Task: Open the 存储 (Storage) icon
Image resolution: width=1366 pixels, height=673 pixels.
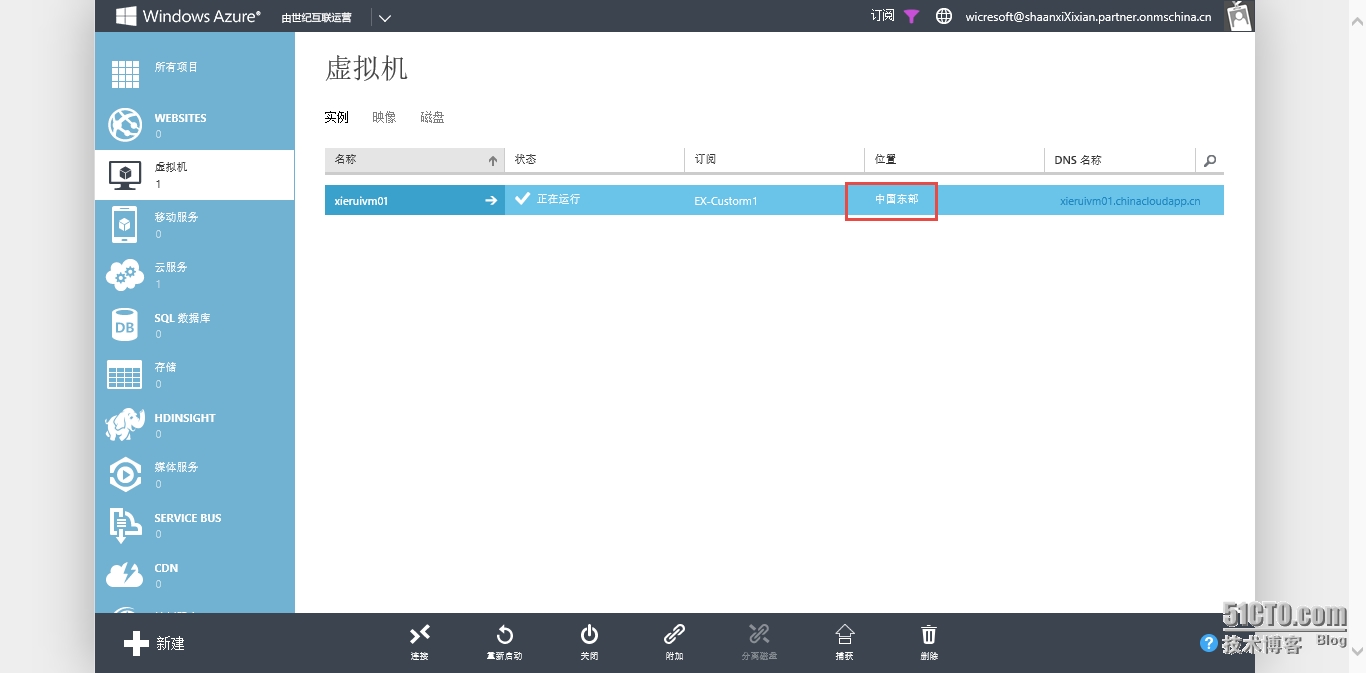Action: 125,375
